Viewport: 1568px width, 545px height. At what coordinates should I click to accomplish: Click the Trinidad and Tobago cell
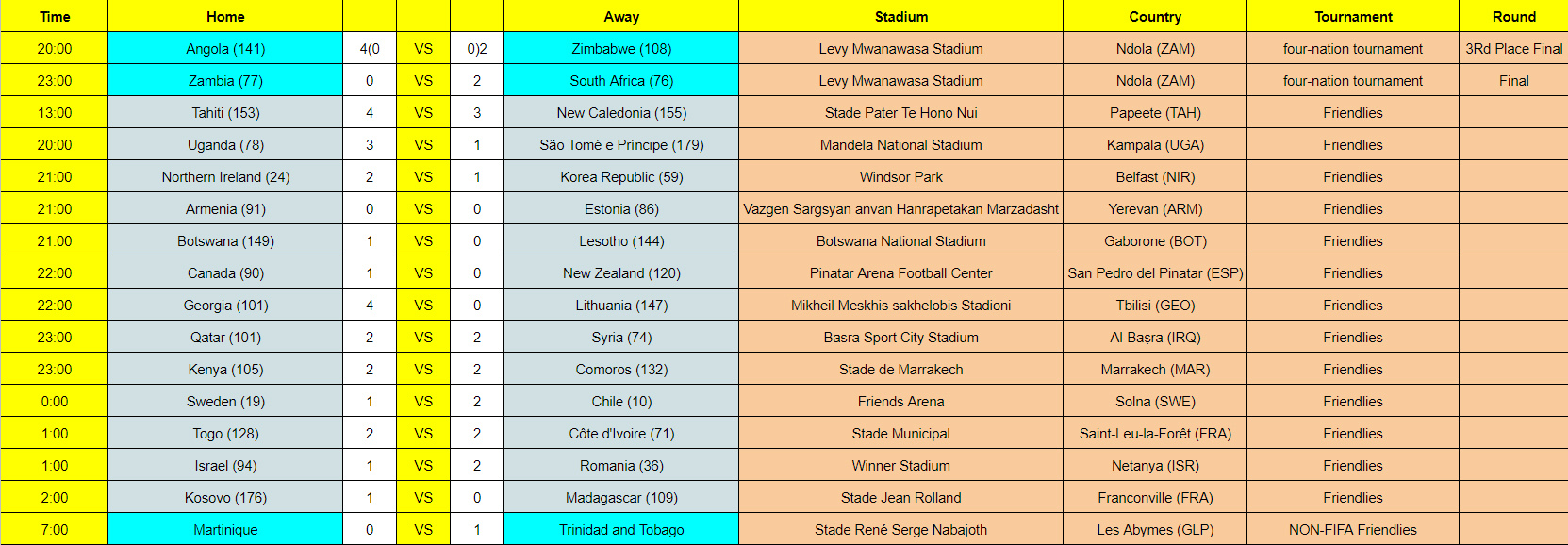click(621, 530)
